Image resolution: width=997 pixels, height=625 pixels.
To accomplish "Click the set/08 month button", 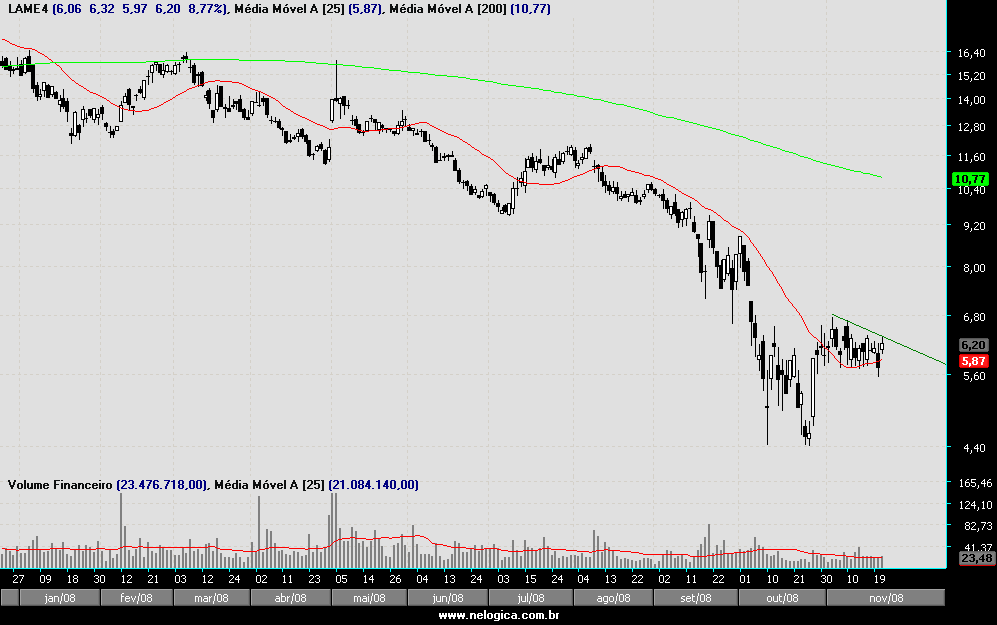I will point(696,598).
